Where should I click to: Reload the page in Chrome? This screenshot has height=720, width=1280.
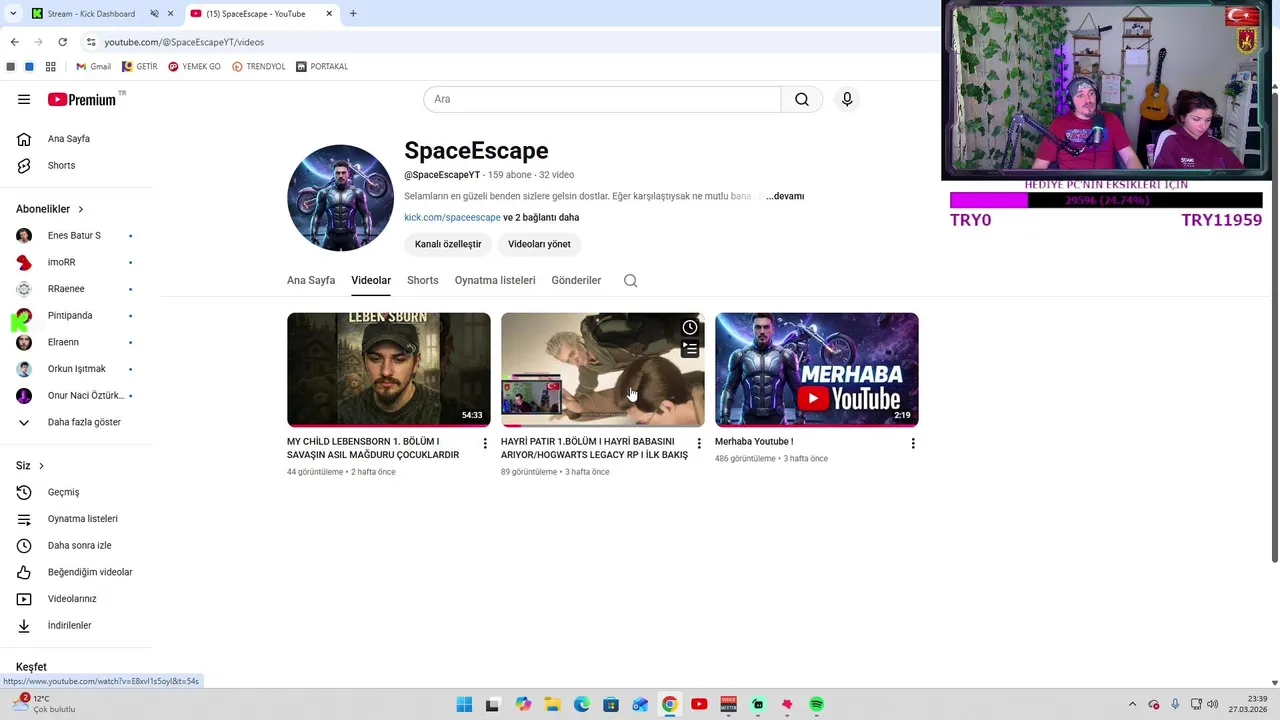point(62,42)
